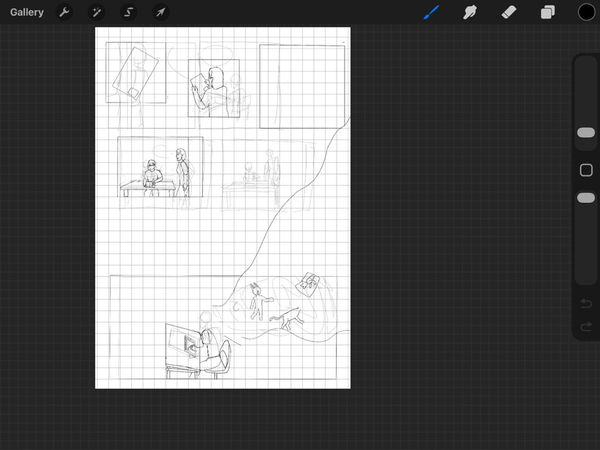Viewport: 600px width, 450px height.
Task: Select the Eraser tool
Action: coord(509,12)
